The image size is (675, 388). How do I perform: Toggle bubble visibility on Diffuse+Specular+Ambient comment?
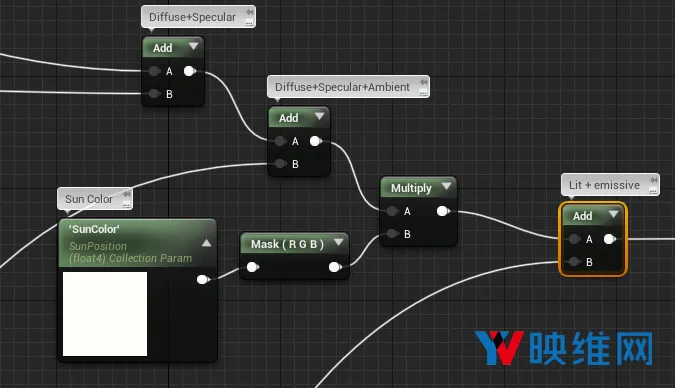pos(424,92)
